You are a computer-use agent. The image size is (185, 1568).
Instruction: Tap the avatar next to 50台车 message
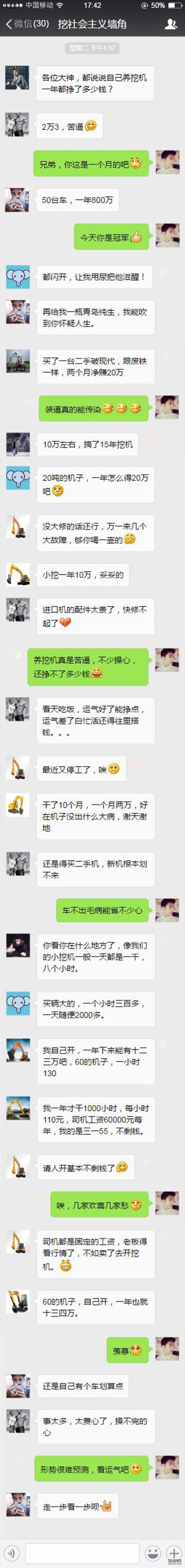point(17,200)
